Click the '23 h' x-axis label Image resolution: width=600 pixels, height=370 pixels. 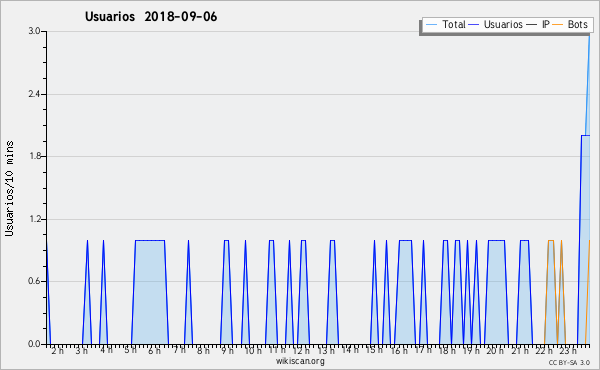(568, 351)
